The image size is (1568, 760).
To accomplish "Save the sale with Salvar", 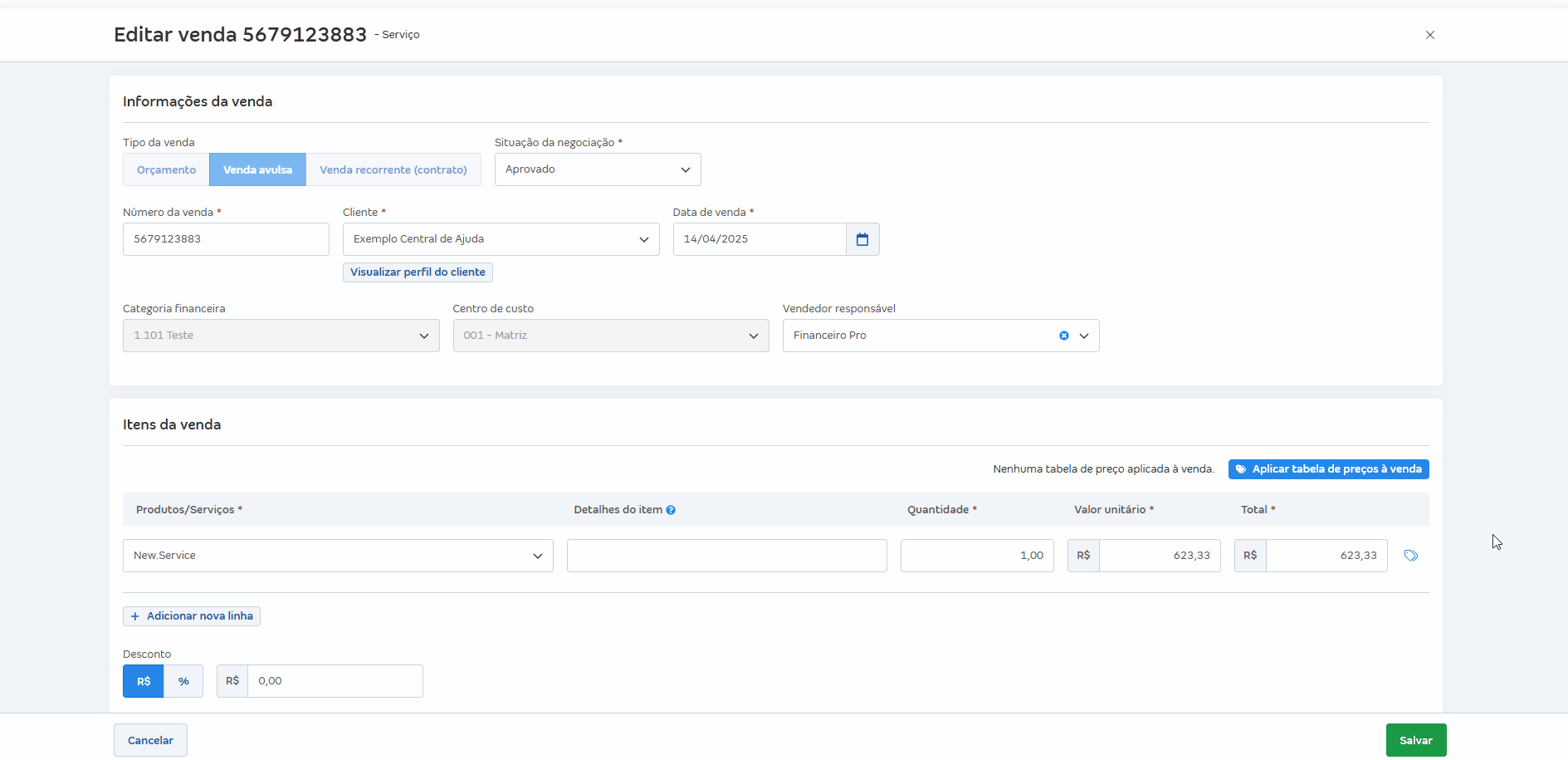I will 1416,740.
